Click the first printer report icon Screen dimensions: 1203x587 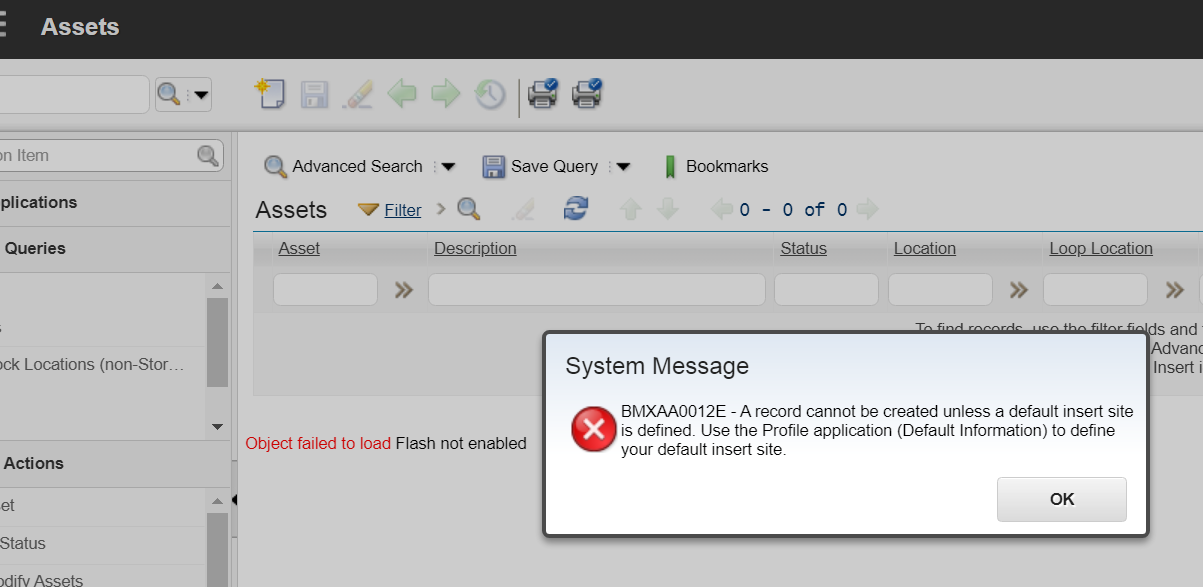(x=543, y=94)
